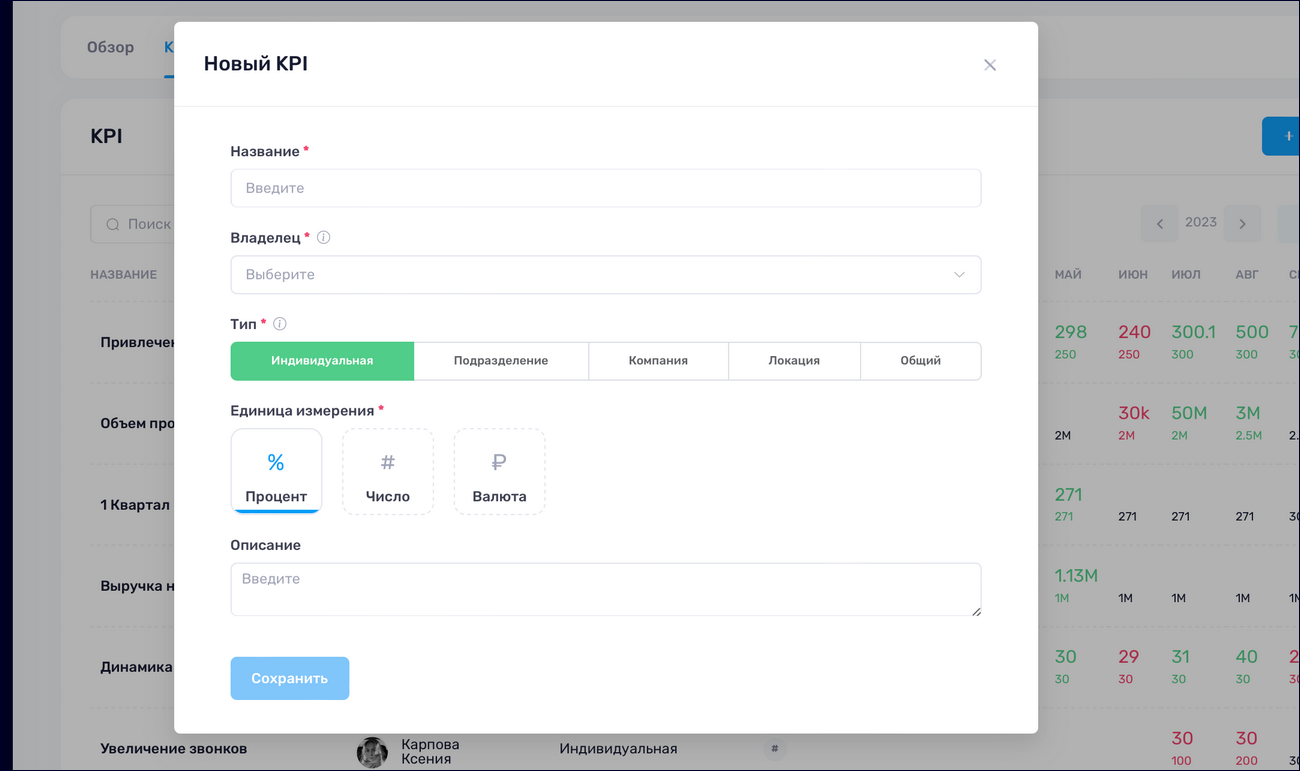
Task: Click the left arrow before the 2023 year
Action: 1160,222
